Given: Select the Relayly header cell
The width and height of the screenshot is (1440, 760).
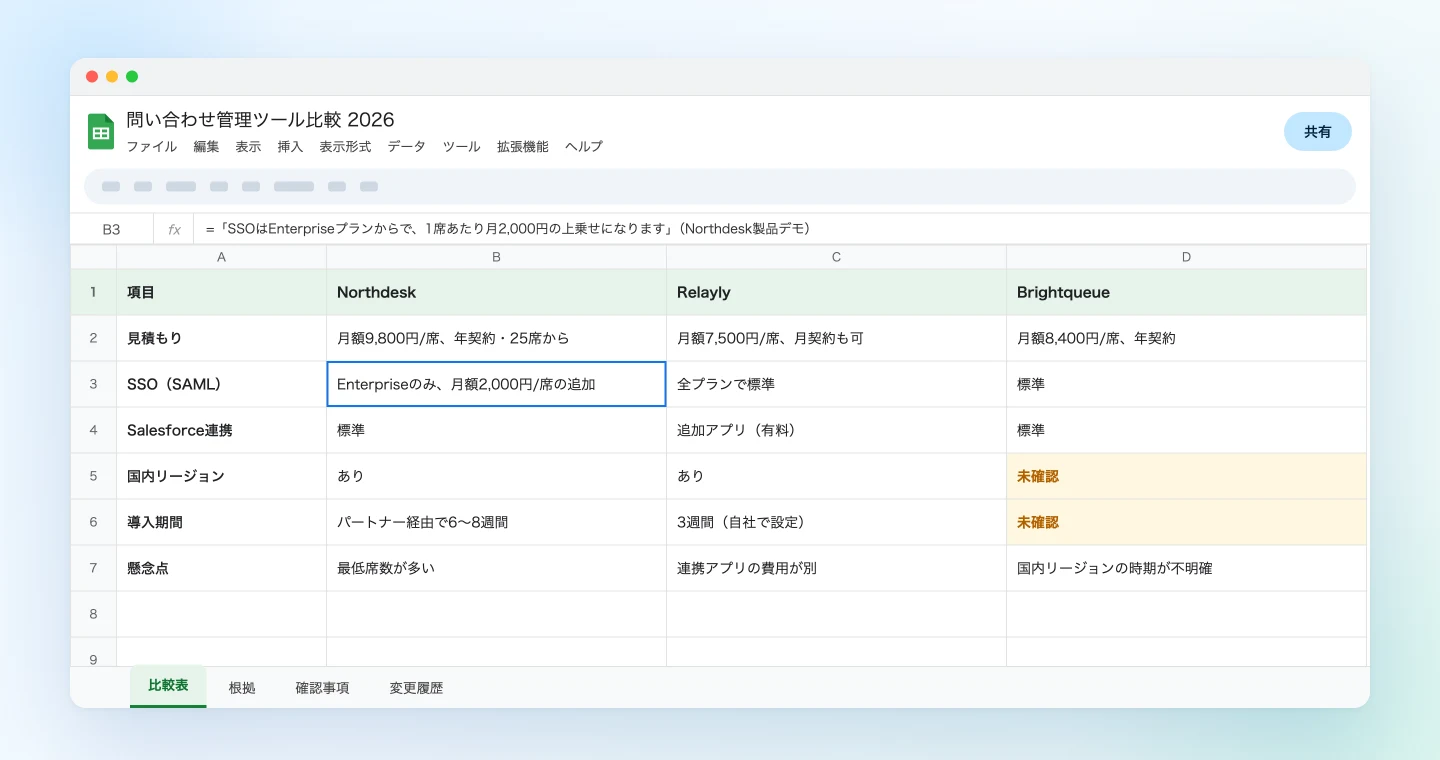Looking at the screenshot, I should coord(836,293).
